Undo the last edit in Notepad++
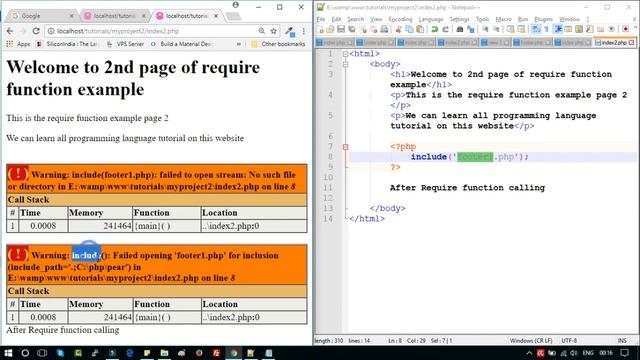 [x=434, y=29]
